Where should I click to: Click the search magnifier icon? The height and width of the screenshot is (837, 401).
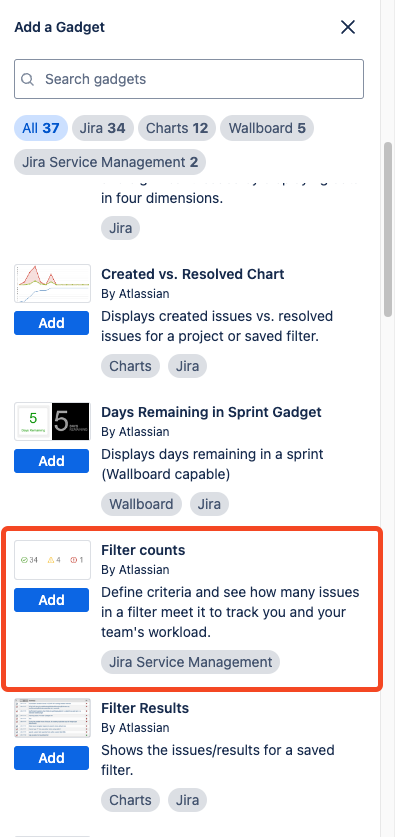tap(27, 79)
